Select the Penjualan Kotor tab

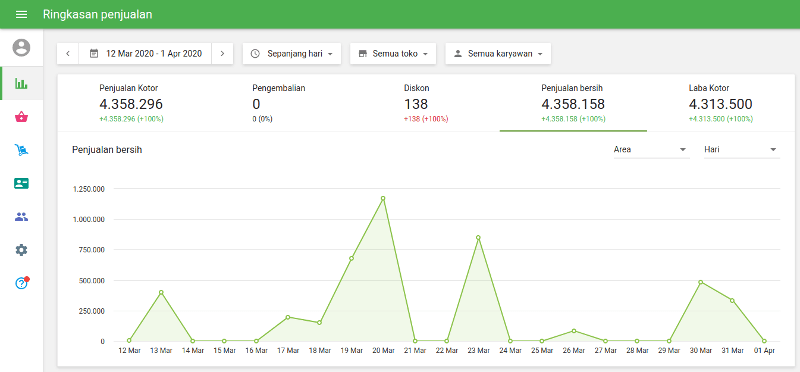click(132, 104)
